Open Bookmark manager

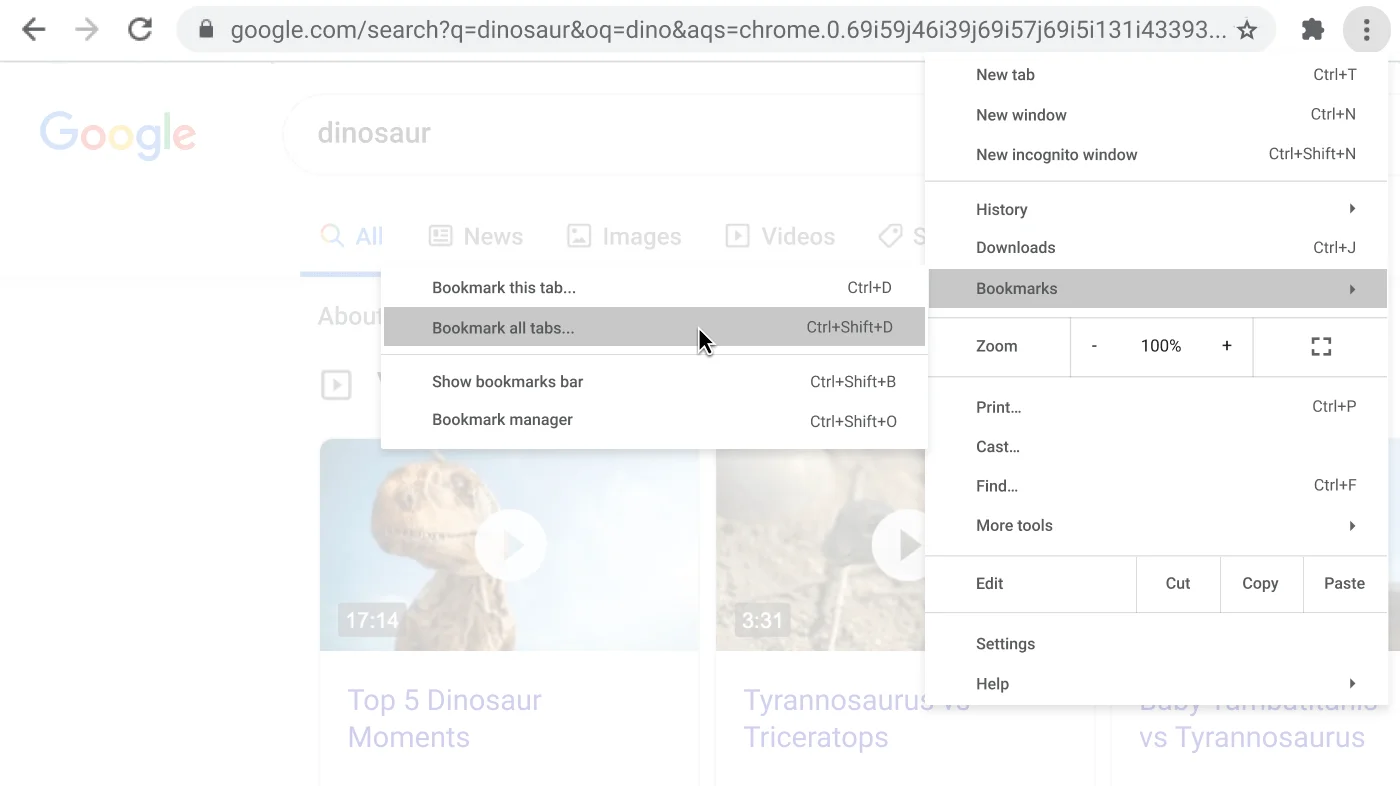tap(502, 420)
